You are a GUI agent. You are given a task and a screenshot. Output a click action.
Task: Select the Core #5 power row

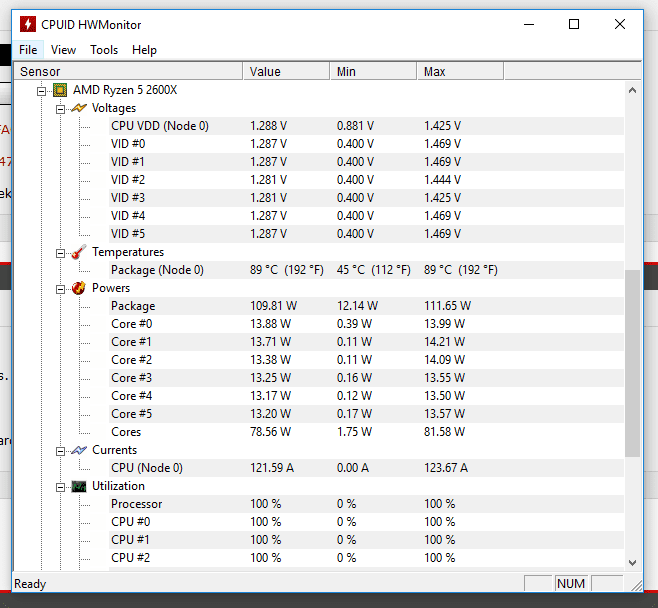coord(366,414)
